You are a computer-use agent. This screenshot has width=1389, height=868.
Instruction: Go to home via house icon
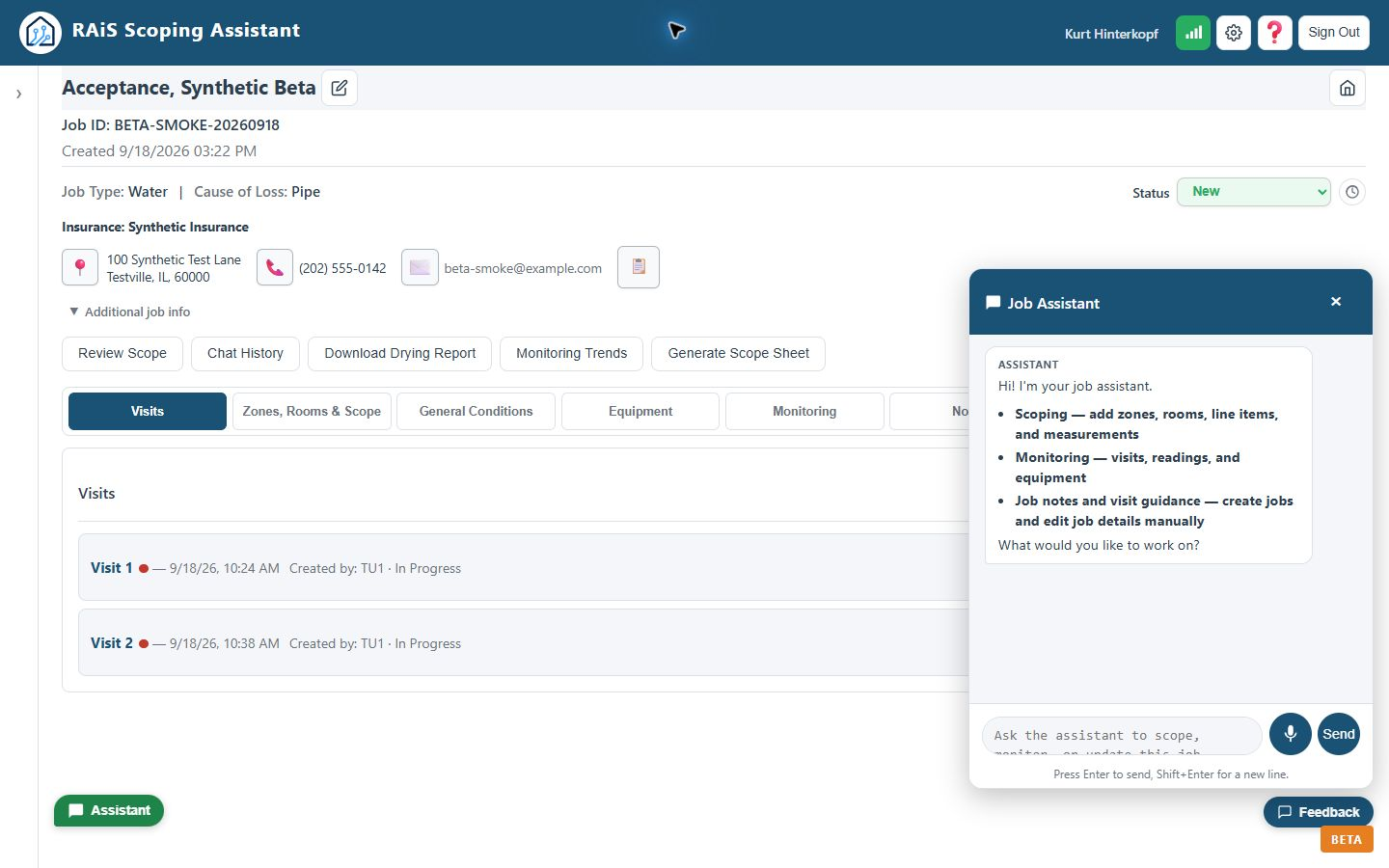click(x=1348, y=88)
